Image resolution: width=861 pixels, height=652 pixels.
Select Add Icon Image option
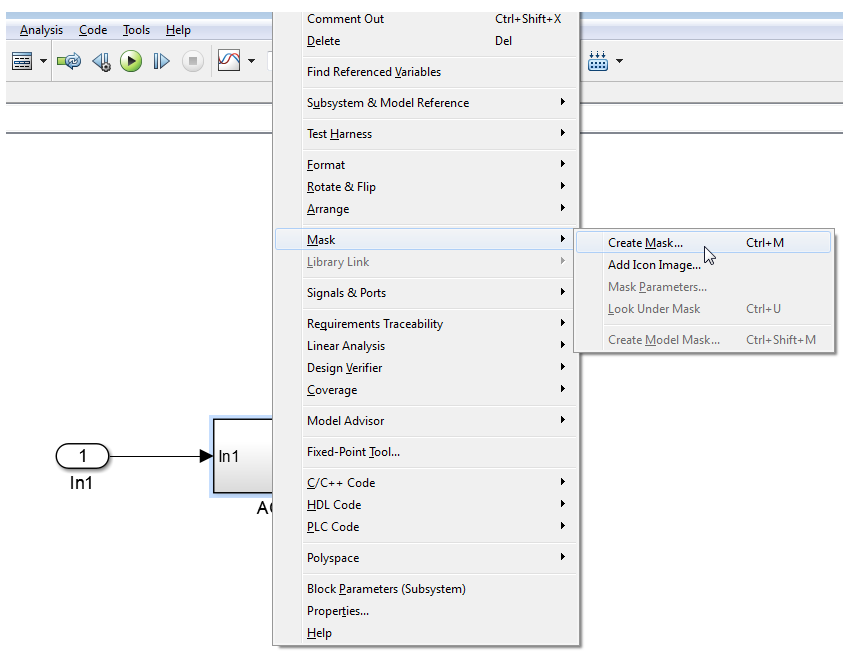click(x=703, y=265)
